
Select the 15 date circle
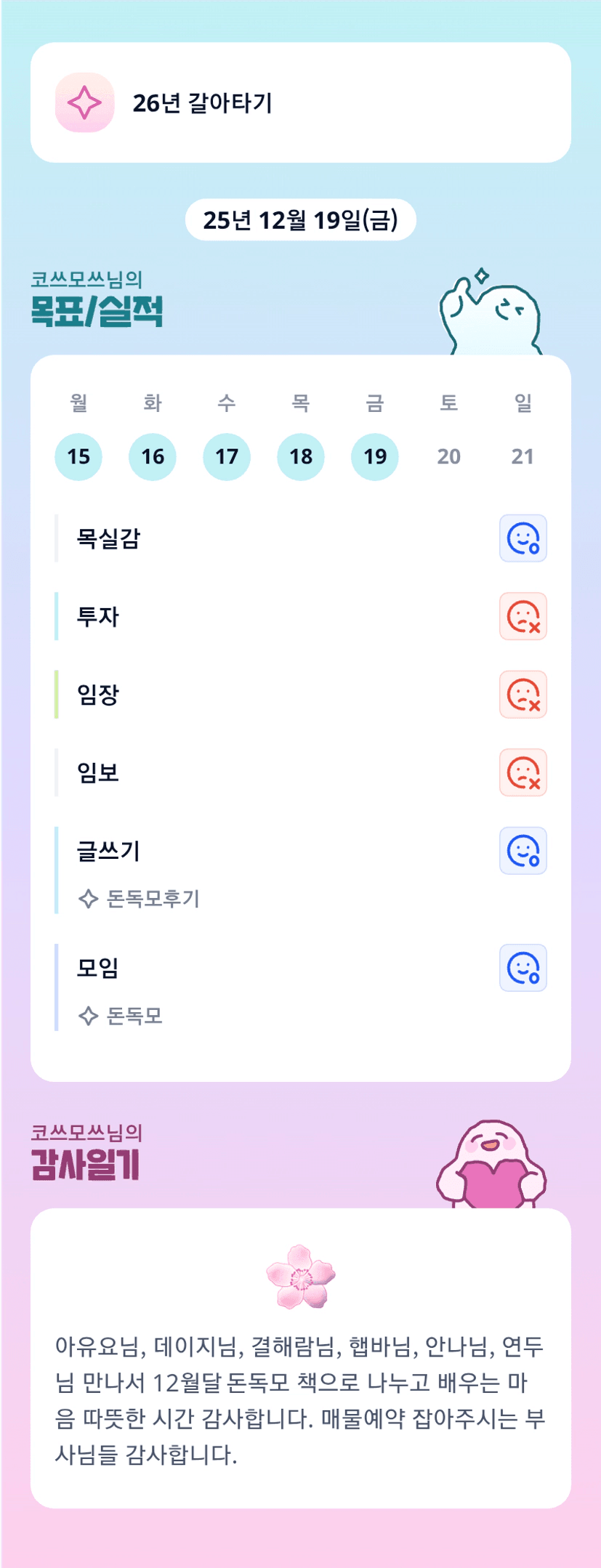pyautogui.click(x=78, y=456)
